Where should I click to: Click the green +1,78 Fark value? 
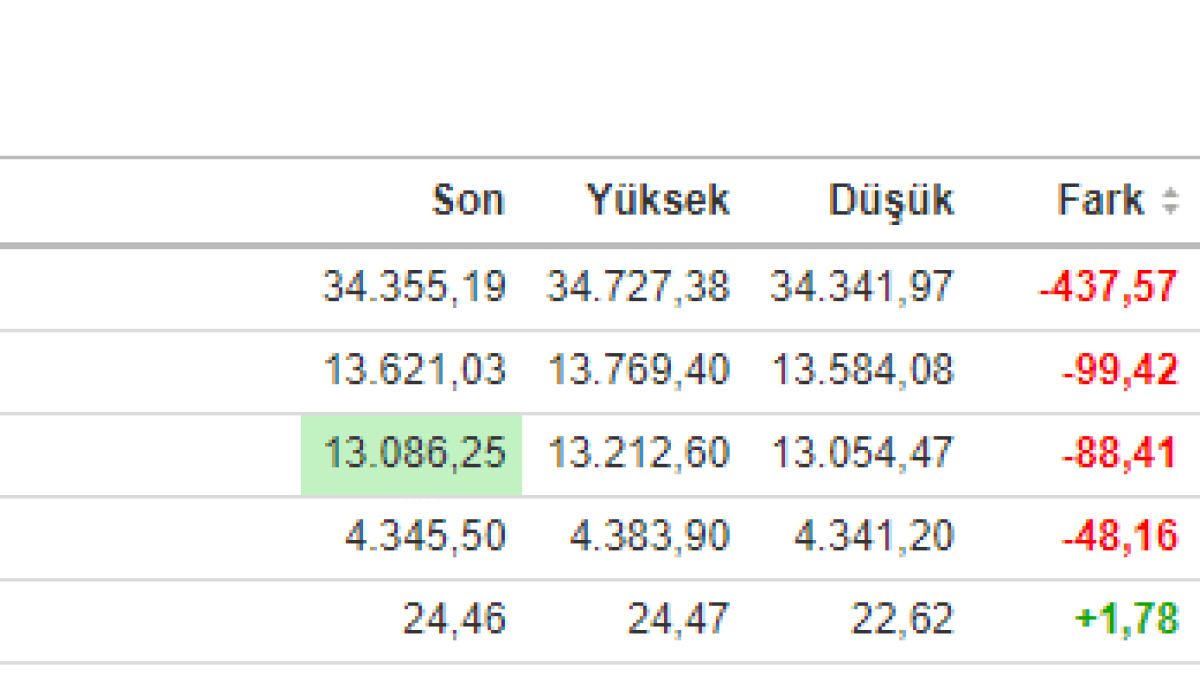tap(1126, 620)
